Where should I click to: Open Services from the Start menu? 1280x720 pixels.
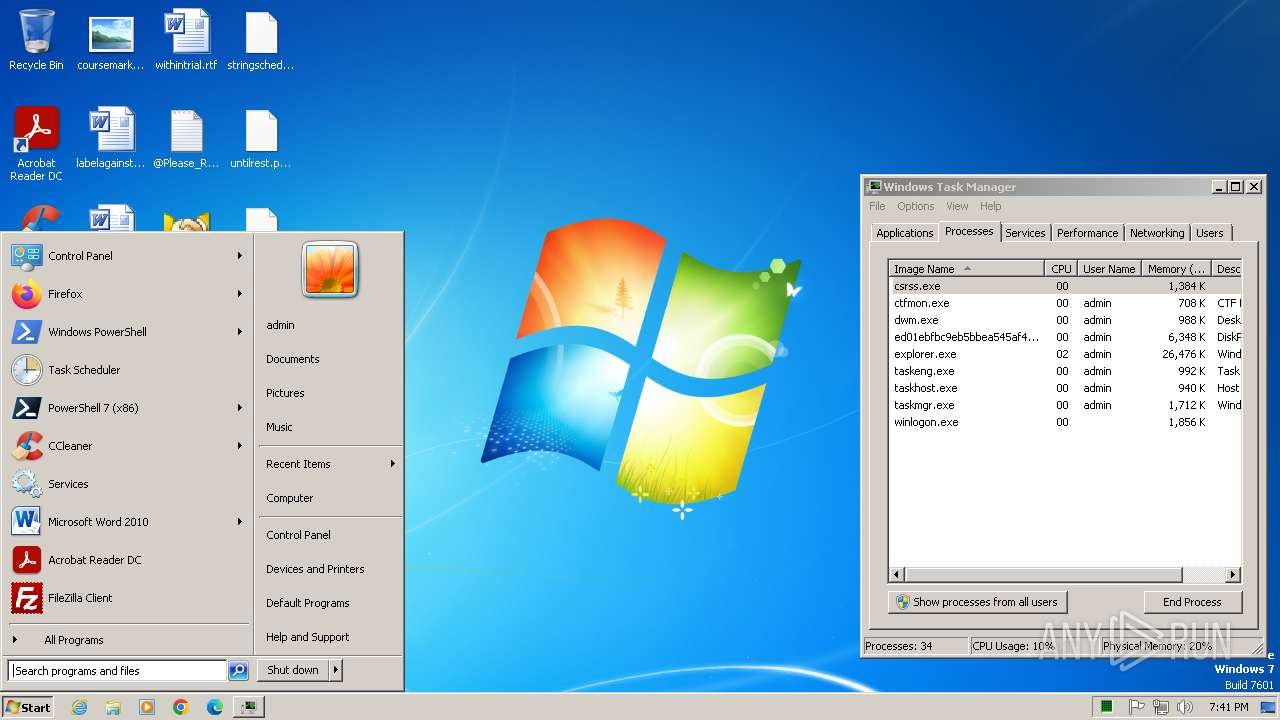[x=126, y=484]
